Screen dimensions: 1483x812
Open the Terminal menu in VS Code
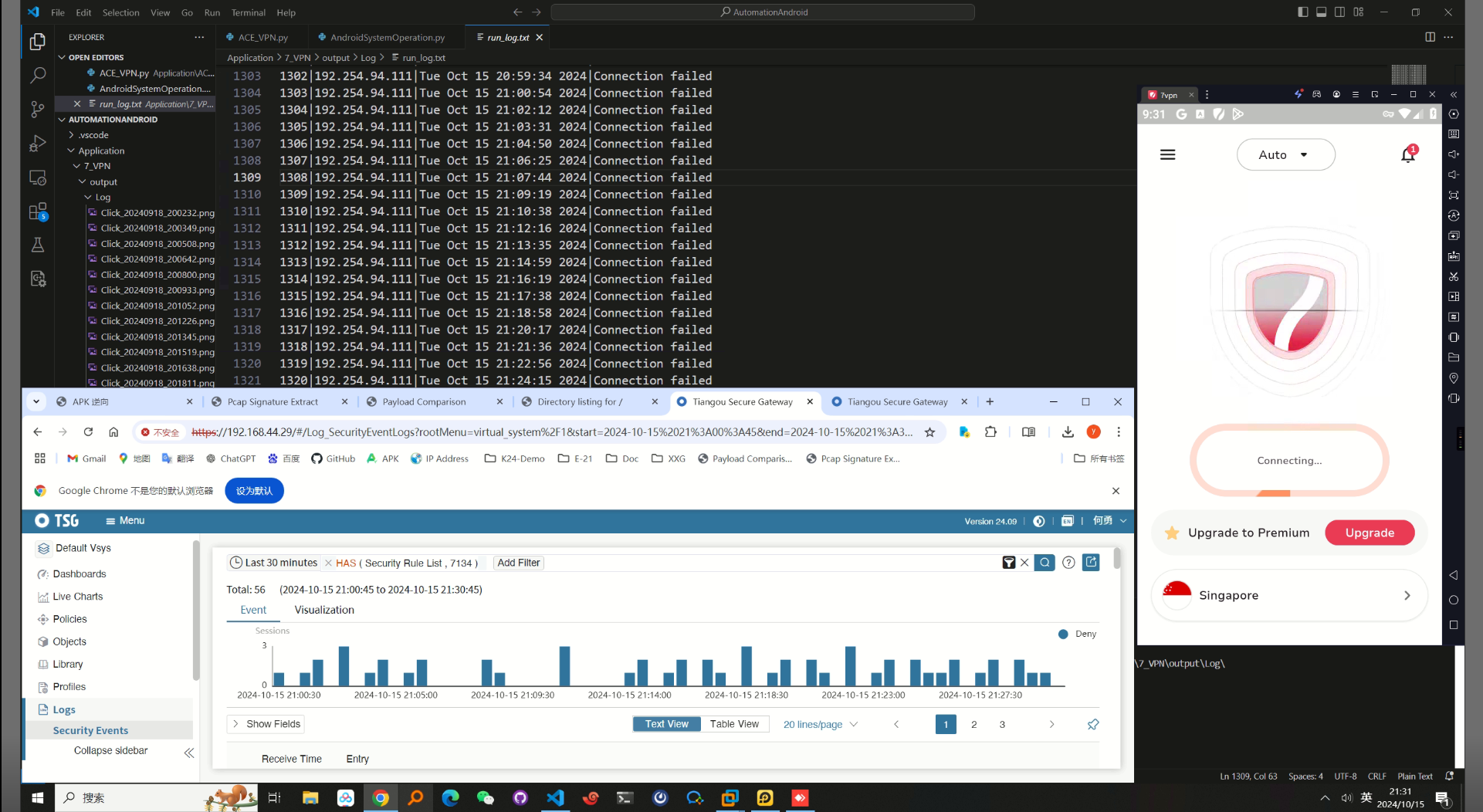pos(248,12)
